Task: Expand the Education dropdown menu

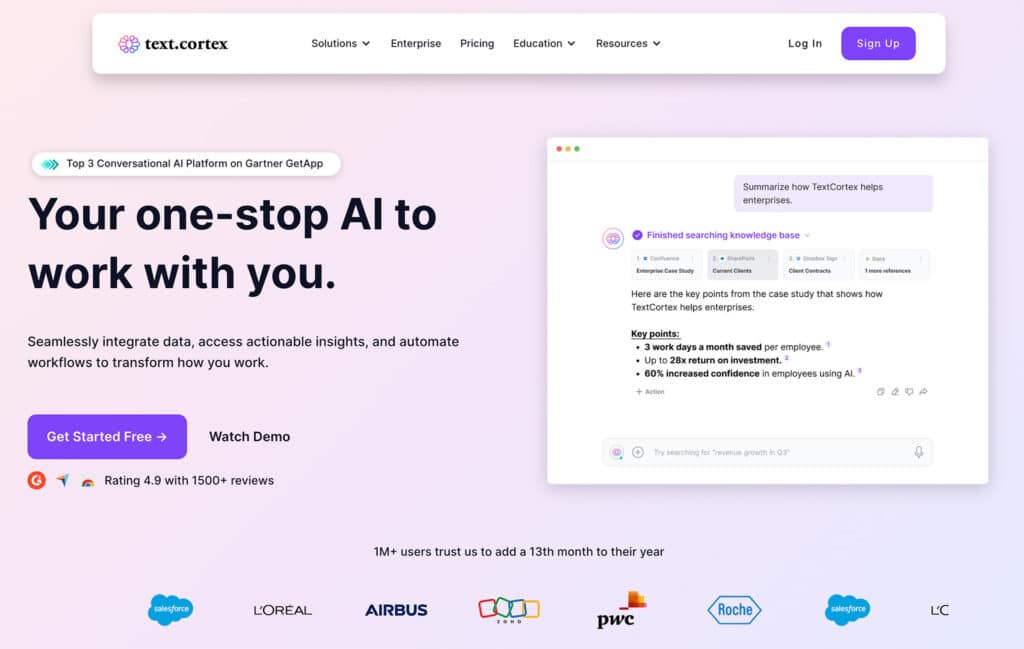Action: click(x=544, y=44)
